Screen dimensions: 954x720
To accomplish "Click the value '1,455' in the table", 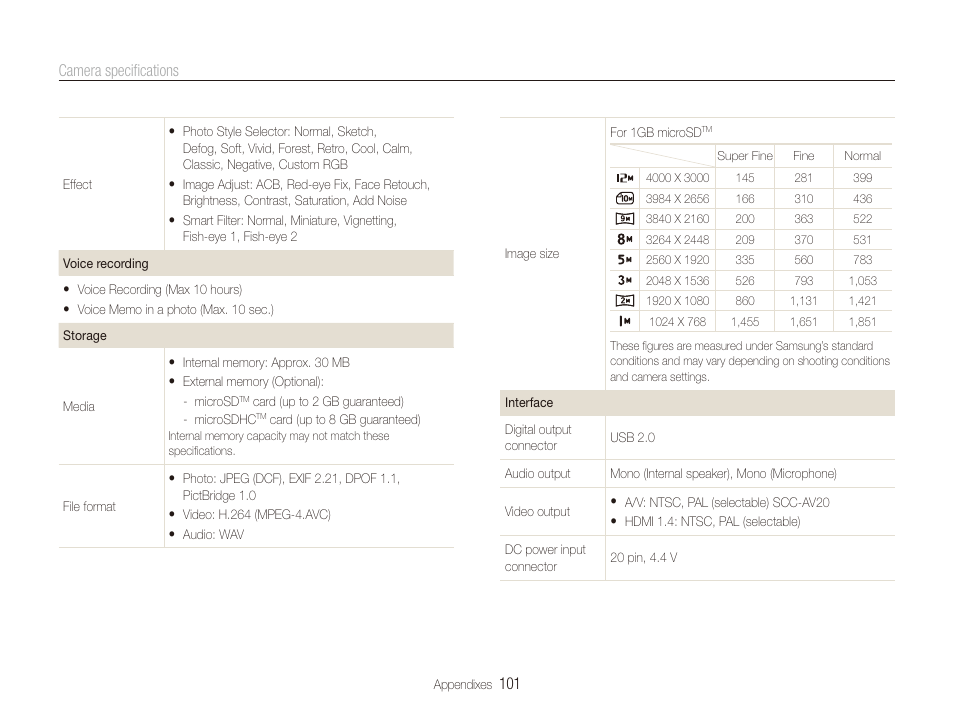I will [x=745, y=321].
